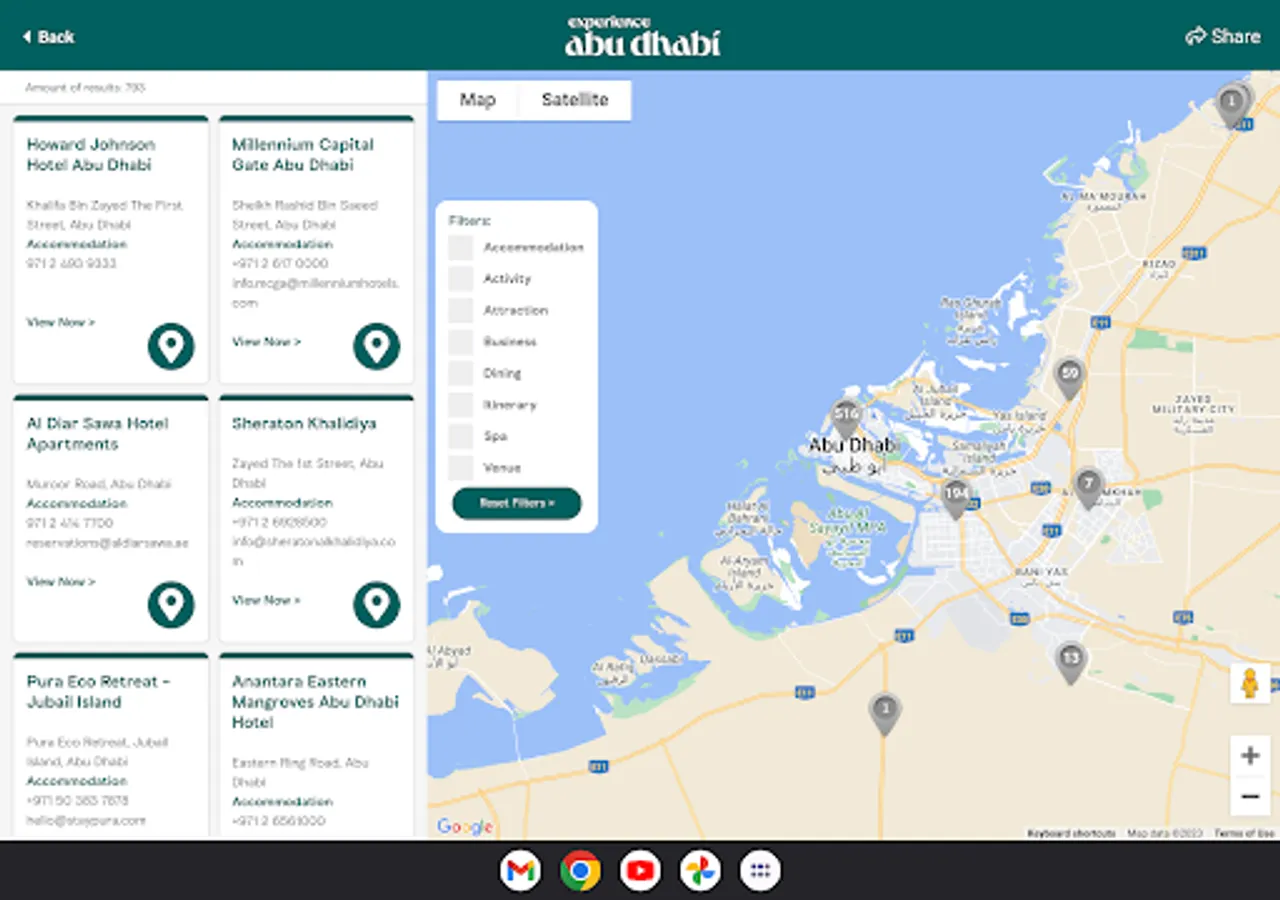The height and width of the screenshot is (900, 1280).
Task: Tick the Activity filter checkbox
Action: click(460, 279)
